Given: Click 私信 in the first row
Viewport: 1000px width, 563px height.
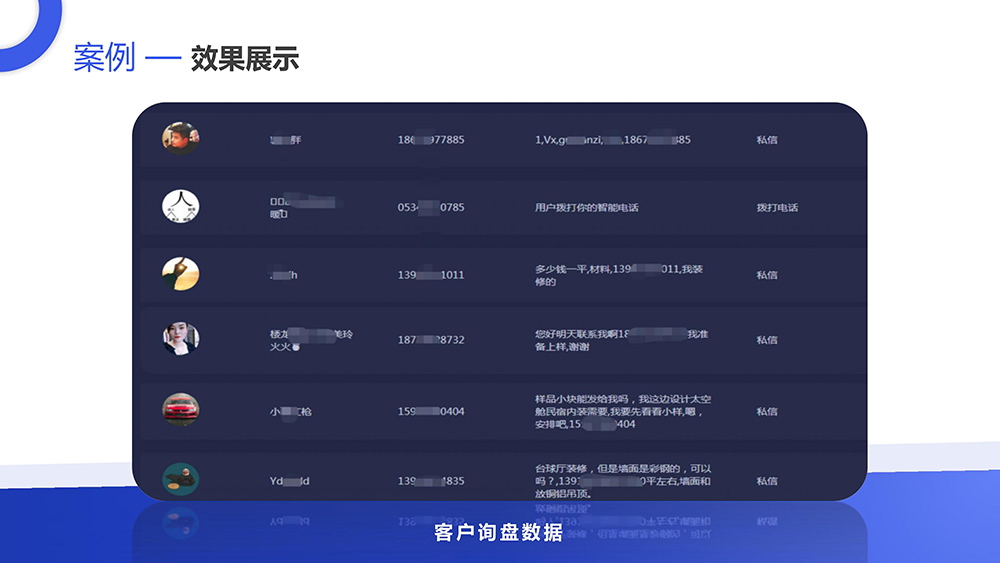Looking at the screenshot, I should (767, 140).
